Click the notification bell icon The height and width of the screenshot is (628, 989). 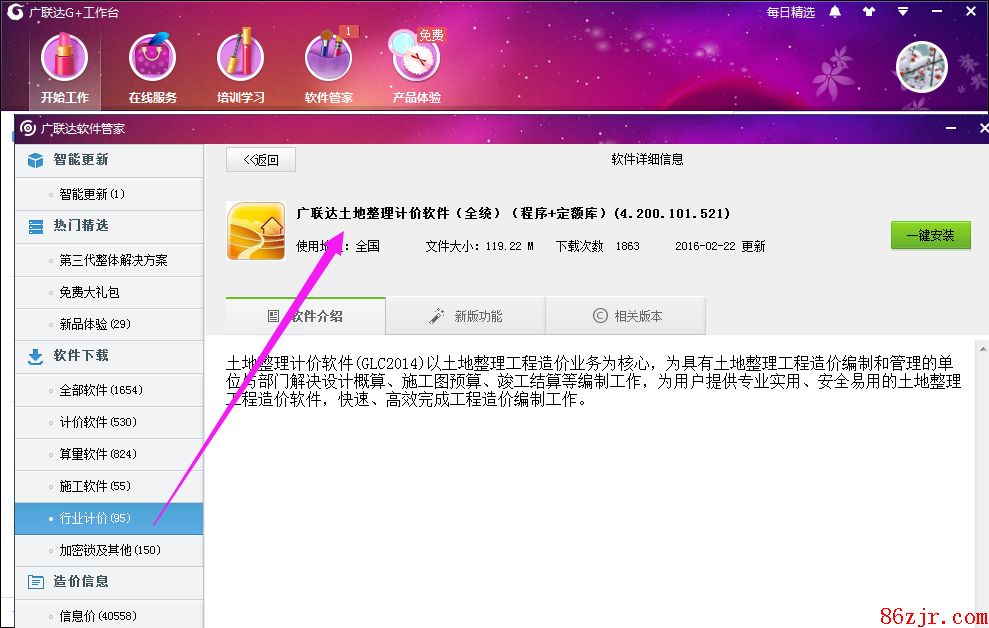coord(835,12)
